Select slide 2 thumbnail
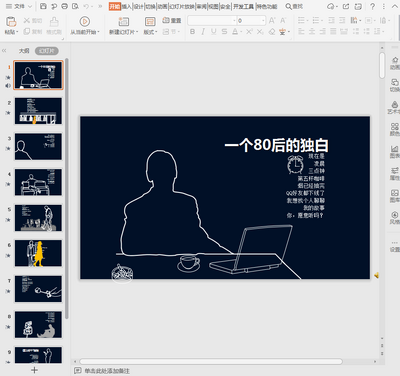The width and height of the screenshot is (400, 376). 38,111
